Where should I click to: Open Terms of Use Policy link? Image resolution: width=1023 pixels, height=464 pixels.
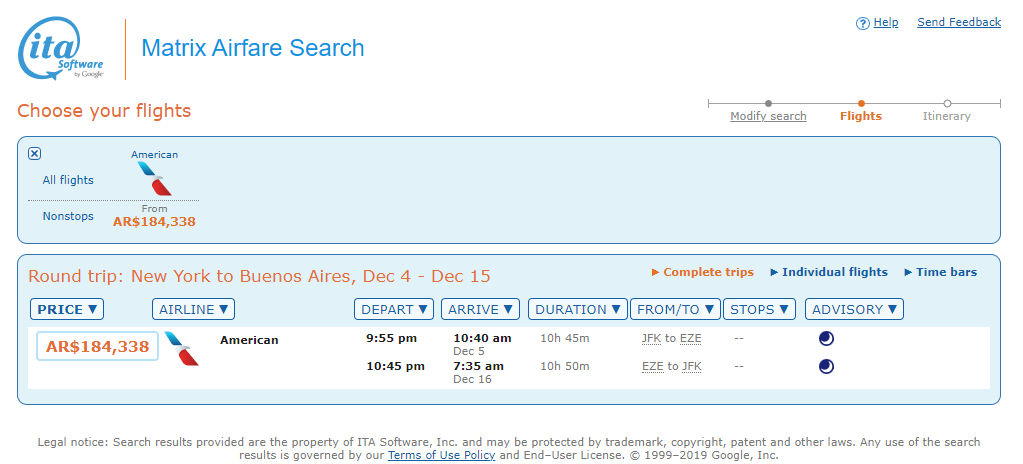point(442,455)
